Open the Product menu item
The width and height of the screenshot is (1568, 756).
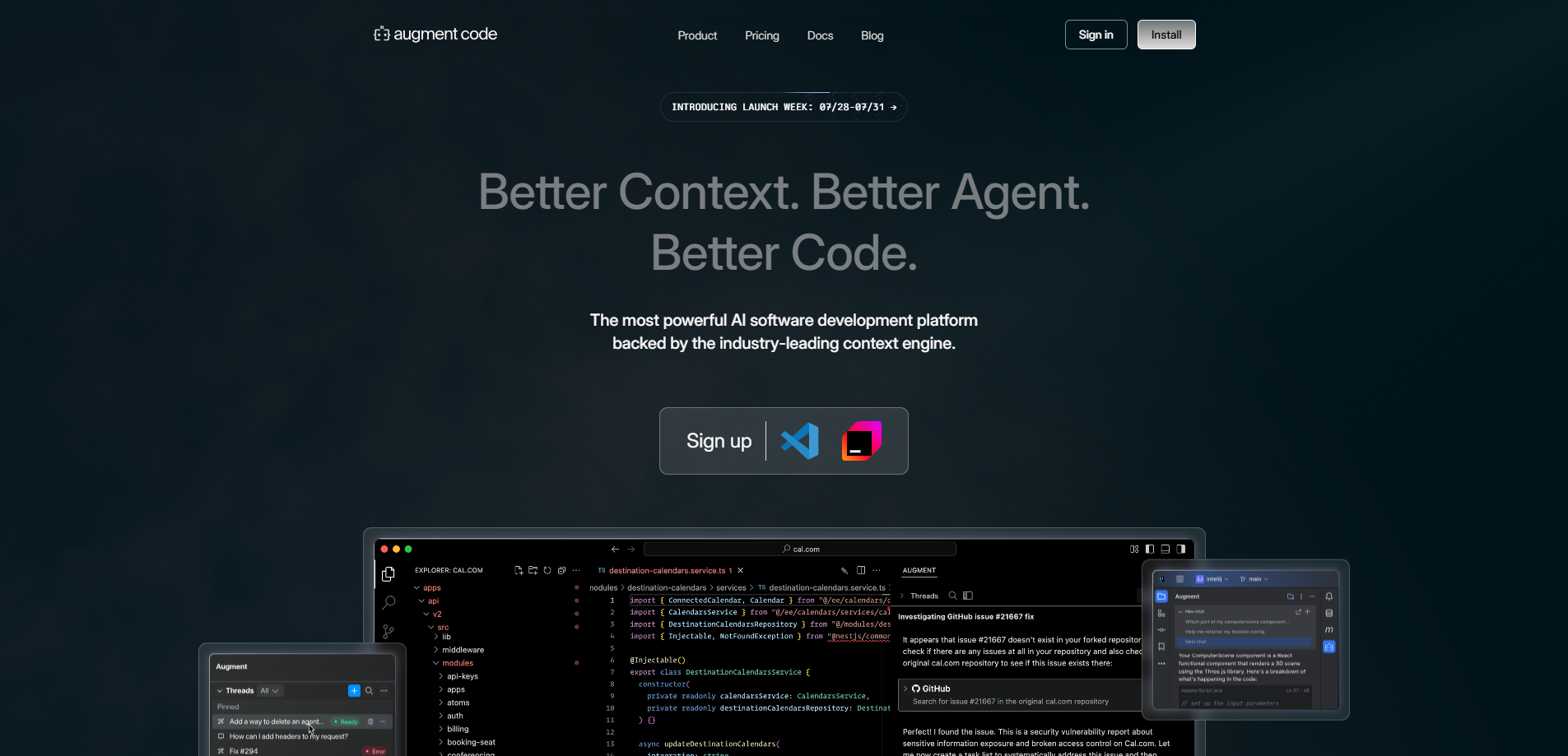tap(697, 35)
